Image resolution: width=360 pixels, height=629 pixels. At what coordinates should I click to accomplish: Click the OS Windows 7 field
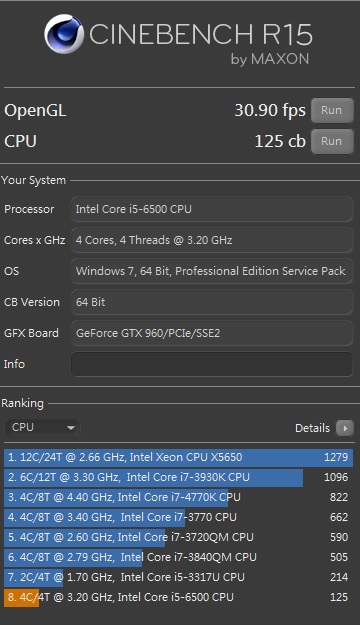pyautogui.click(x=212, y=271)
